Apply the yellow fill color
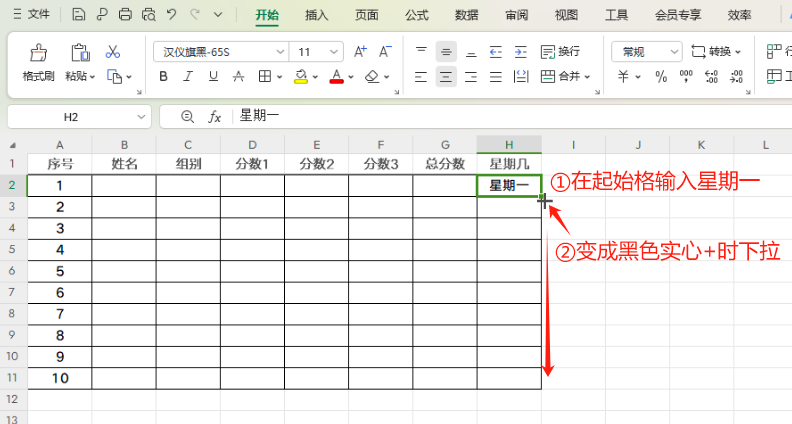This screenshot has height=424, width=792. pyautogui.click(x=301, y=76)
